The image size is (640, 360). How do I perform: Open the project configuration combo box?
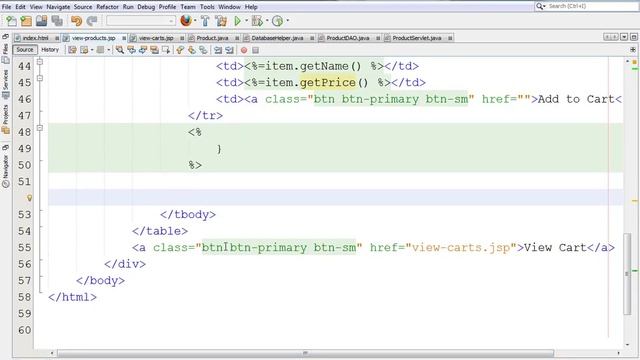pos(141,21)
